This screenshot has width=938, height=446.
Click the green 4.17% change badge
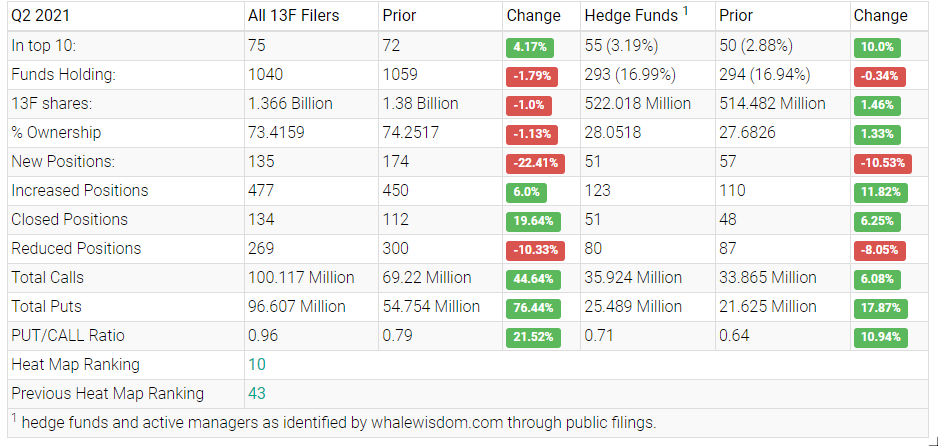(531, 47)
